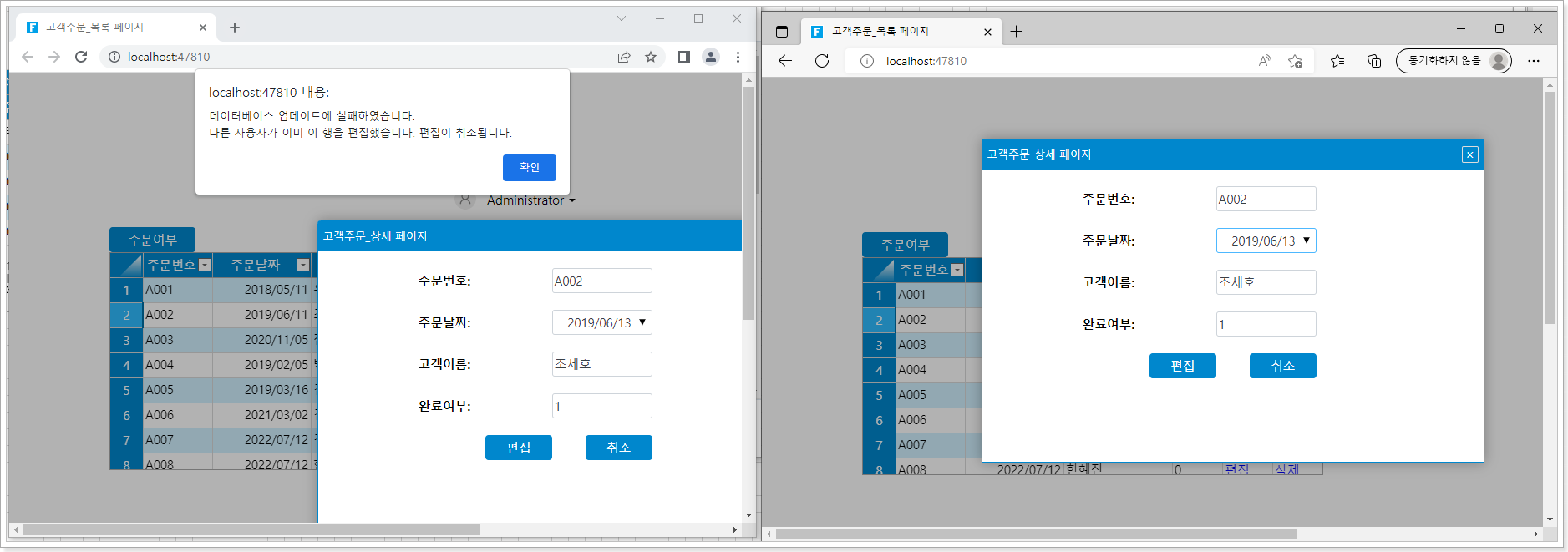Open the Edge collections icon
Screen dimensions: 1568x552
(1374, 61)
